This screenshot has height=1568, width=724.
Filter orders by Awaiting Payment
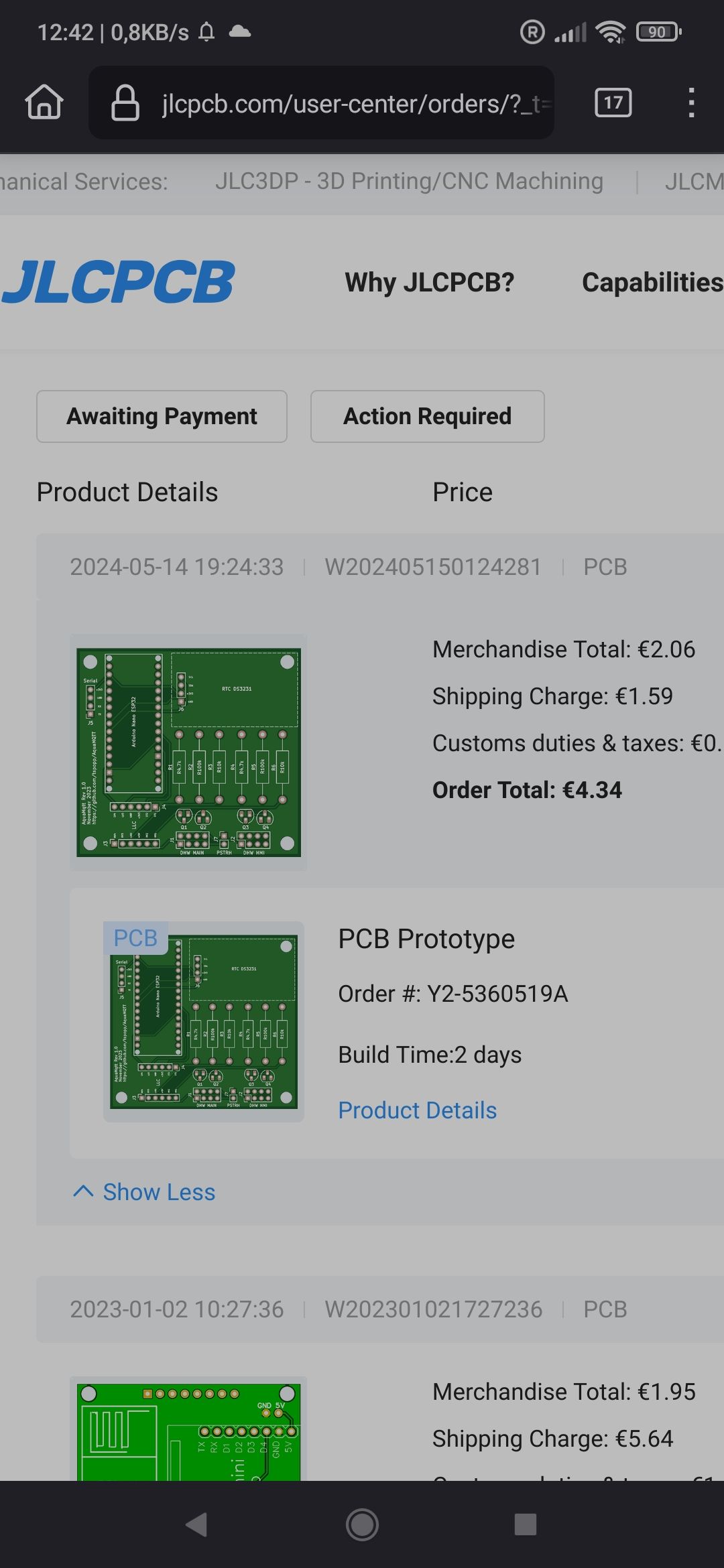coord(162,416)
